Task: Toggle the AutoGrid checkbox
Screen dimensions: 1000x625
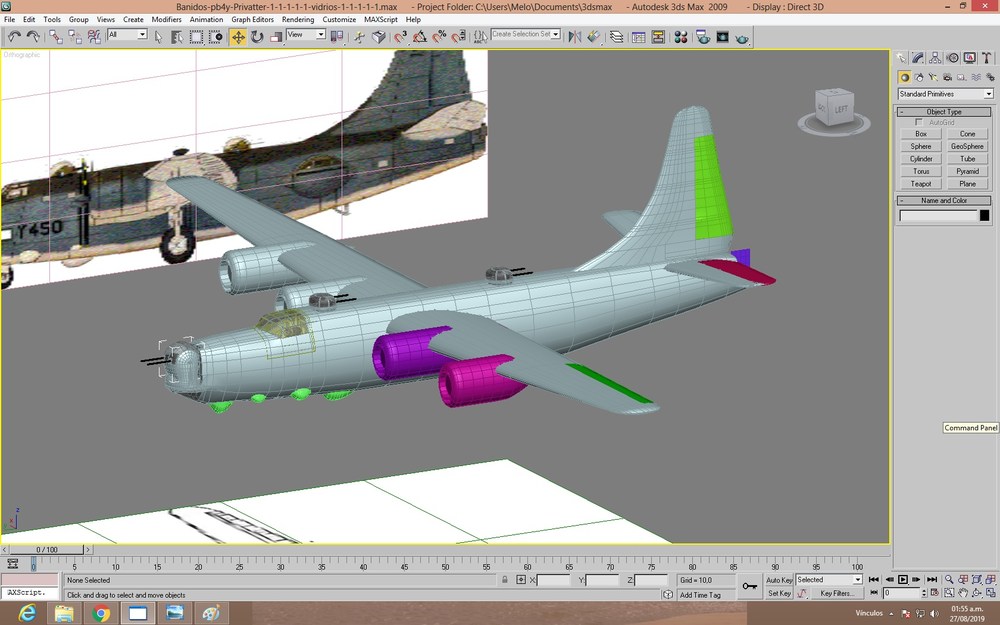Action: point(919,122)
